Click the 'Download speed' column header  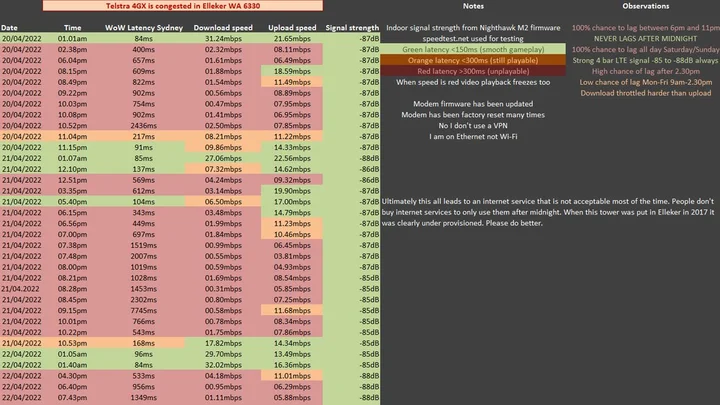click(x=223, y=28)
